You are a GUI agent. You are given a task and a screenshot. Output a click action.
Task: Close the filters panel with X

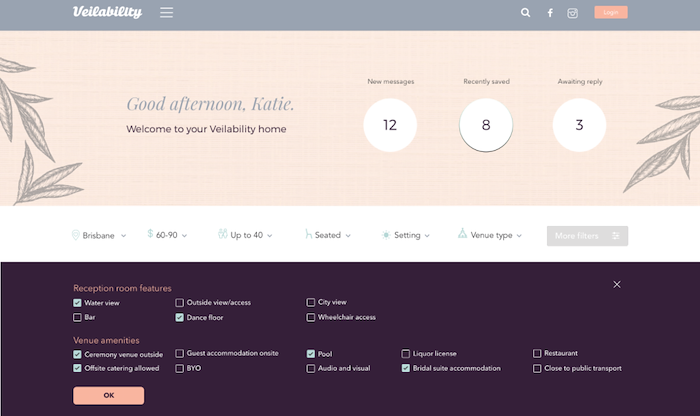pyautogui.click(x=617, y=284)
